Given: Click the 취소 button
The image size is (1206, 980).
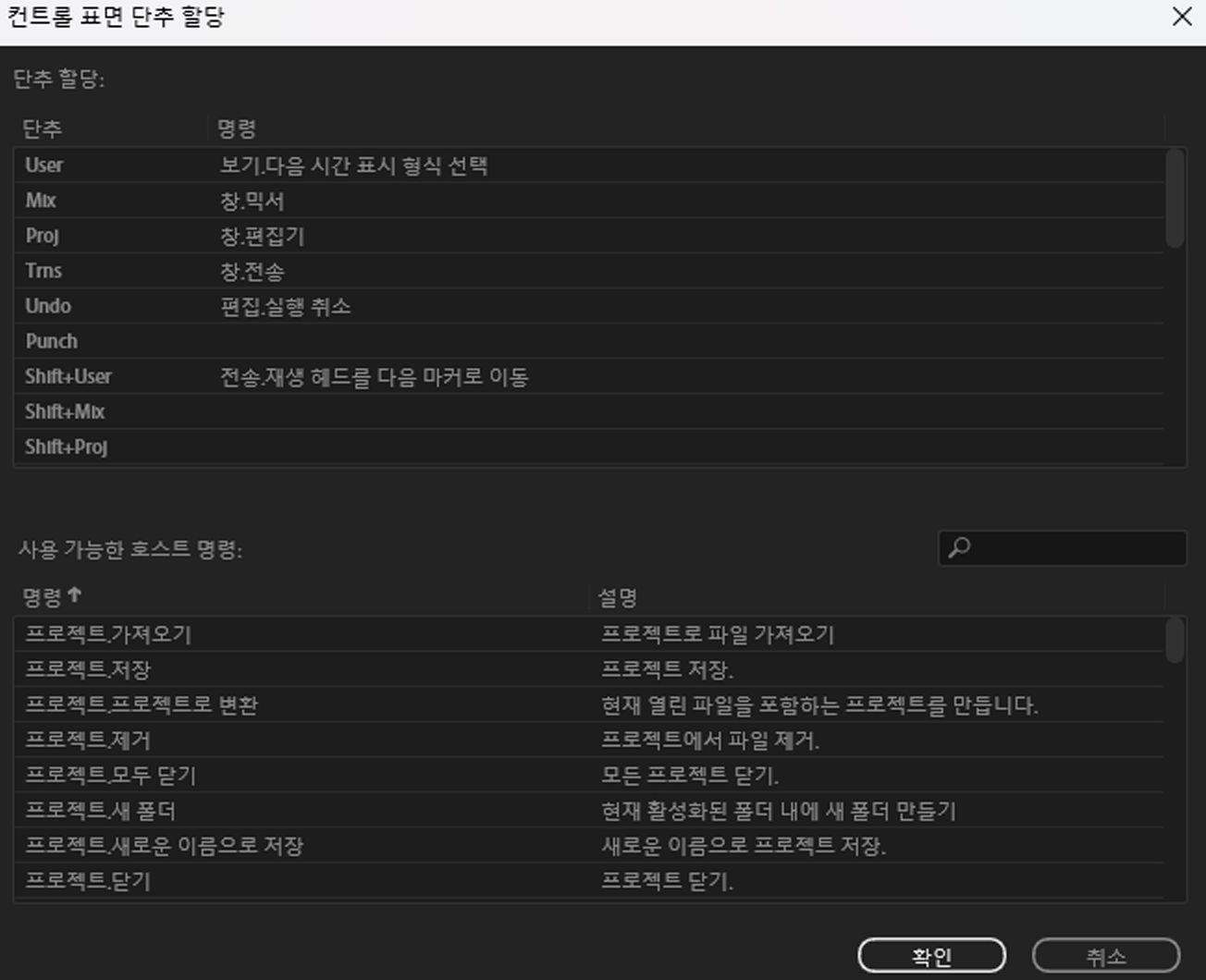Looking at the screenshot, I should point(1106,956).
